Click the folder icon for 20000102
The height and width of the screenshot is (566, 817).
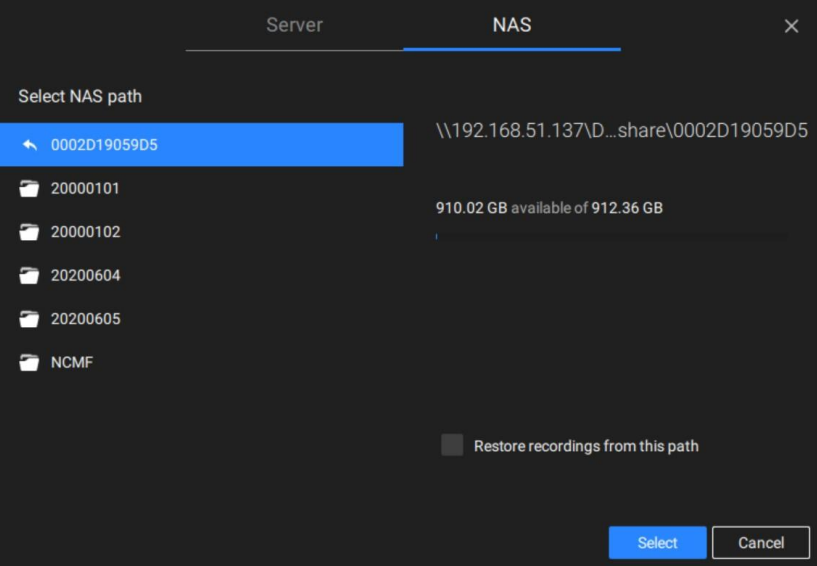(x=29, y=232)
